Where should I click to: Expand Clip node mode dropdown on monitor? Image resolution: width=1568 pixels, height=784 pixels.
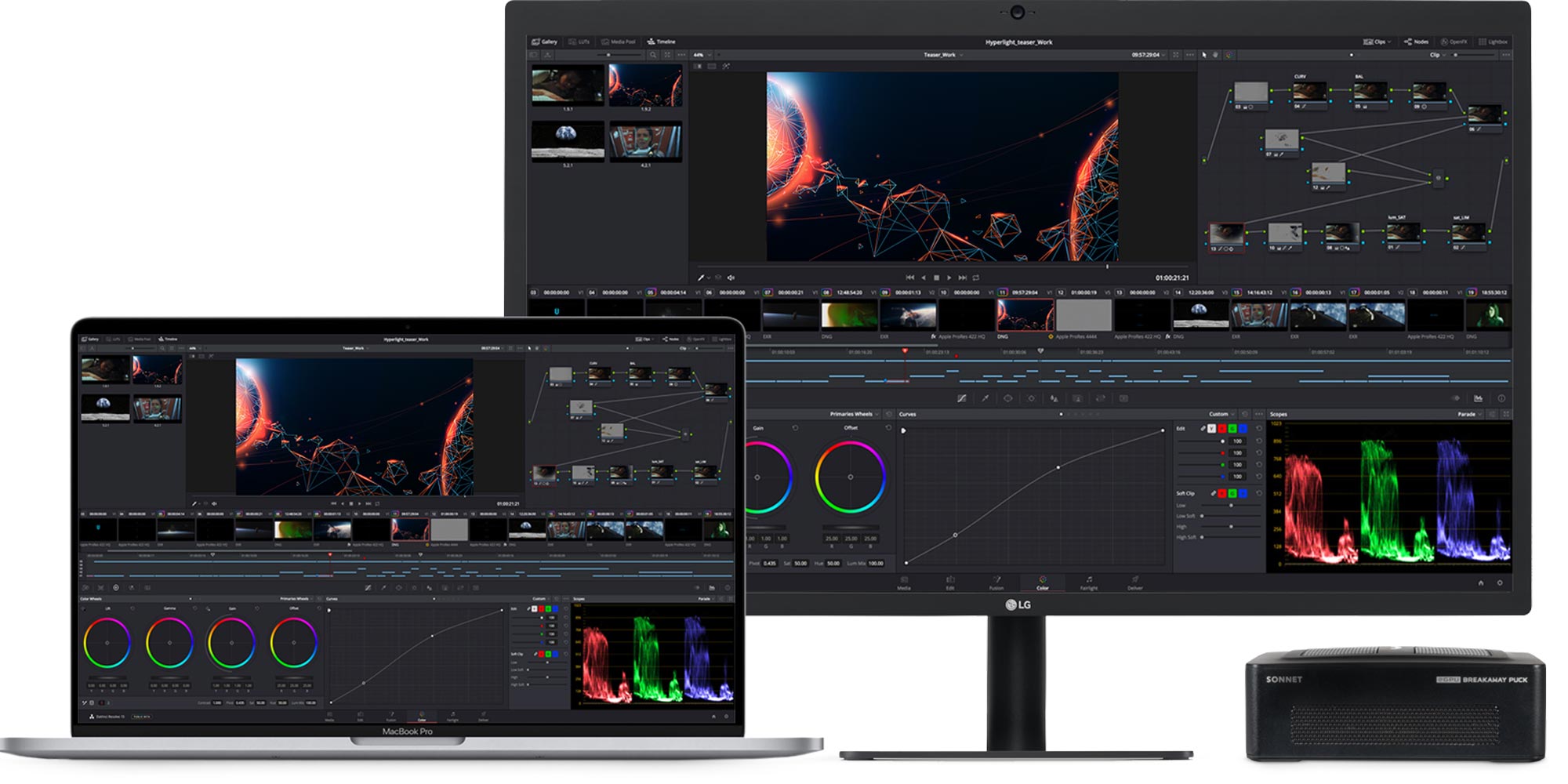pos(1438,55)
